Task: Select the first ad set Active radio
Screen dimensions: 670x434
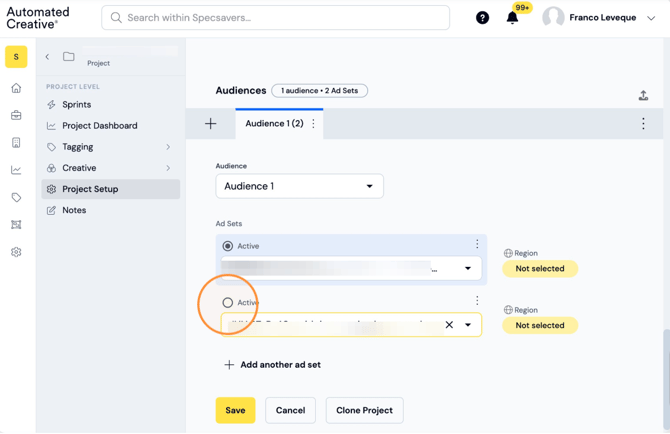Action: [228, 246]
